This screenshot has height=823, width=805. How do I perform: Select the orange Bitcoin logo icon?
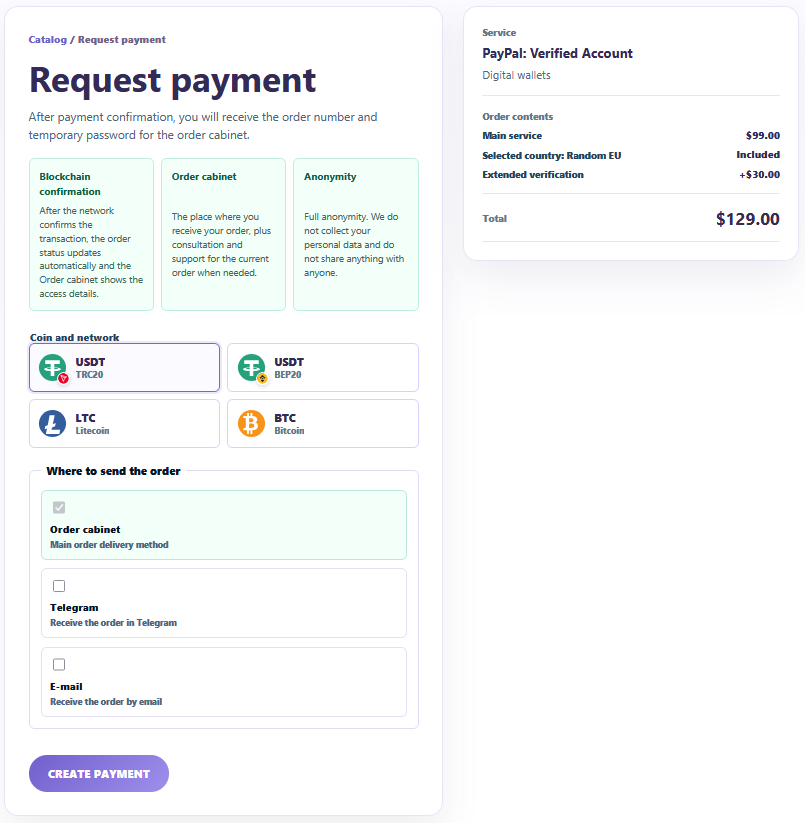click(251, 424)
